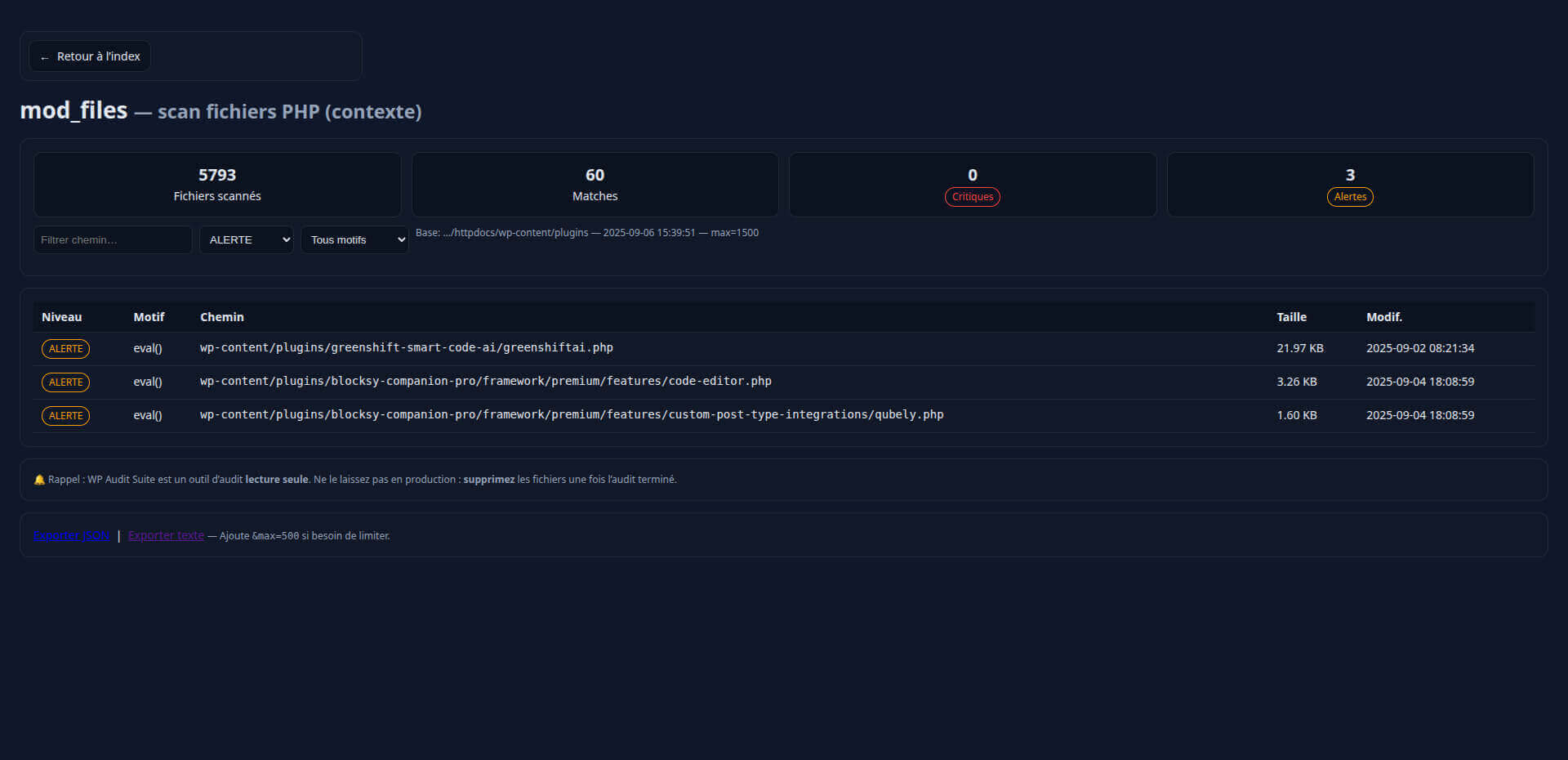Click the ALERTE badge on the greenshiftai.php row
The image size is (1568, 760).
coord(65,349)
